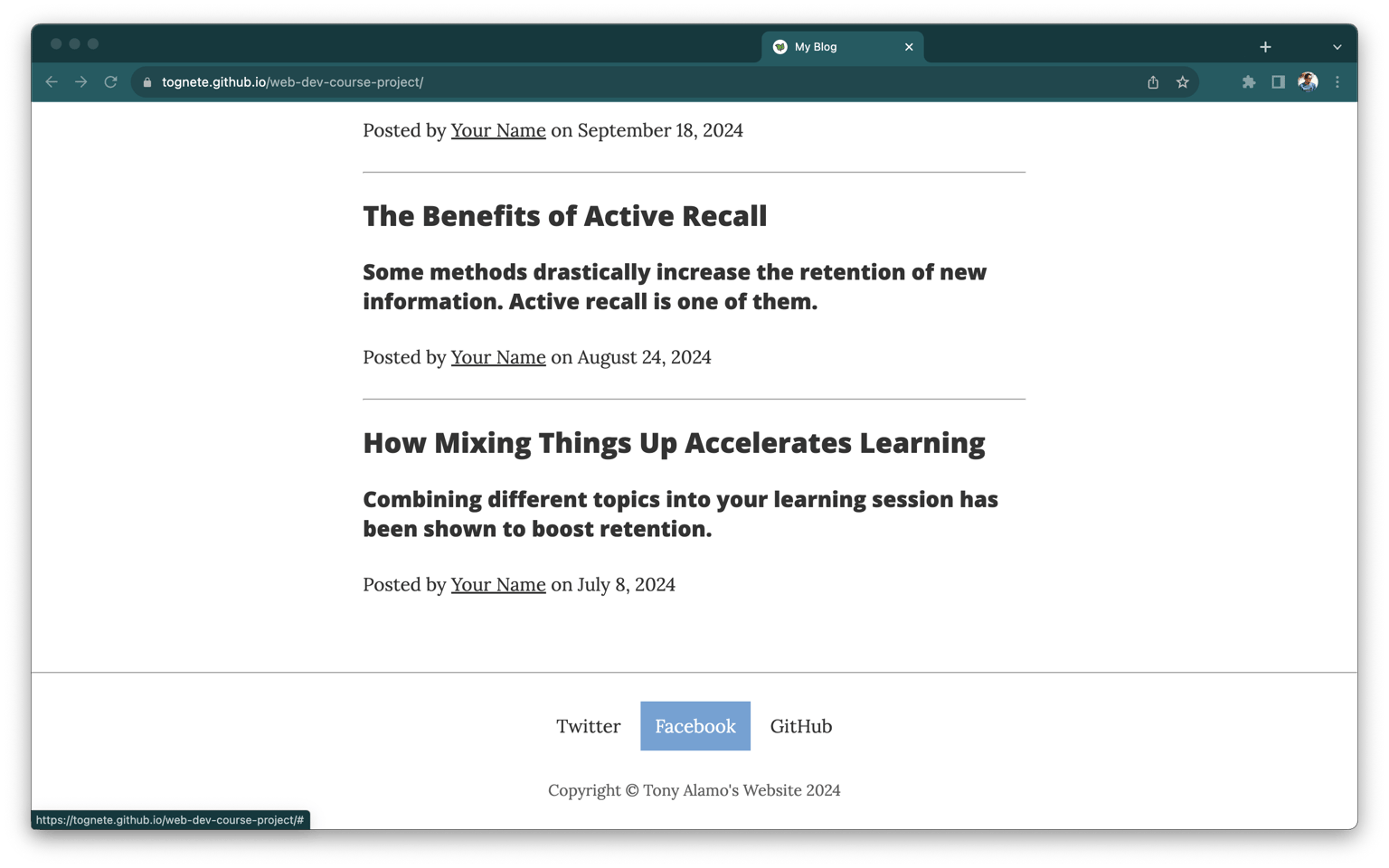Image resolution: width=1389 pixels, height=868 pixels.
Task: Click Your Name link on July 8 post
Action: tap(498, 584)
